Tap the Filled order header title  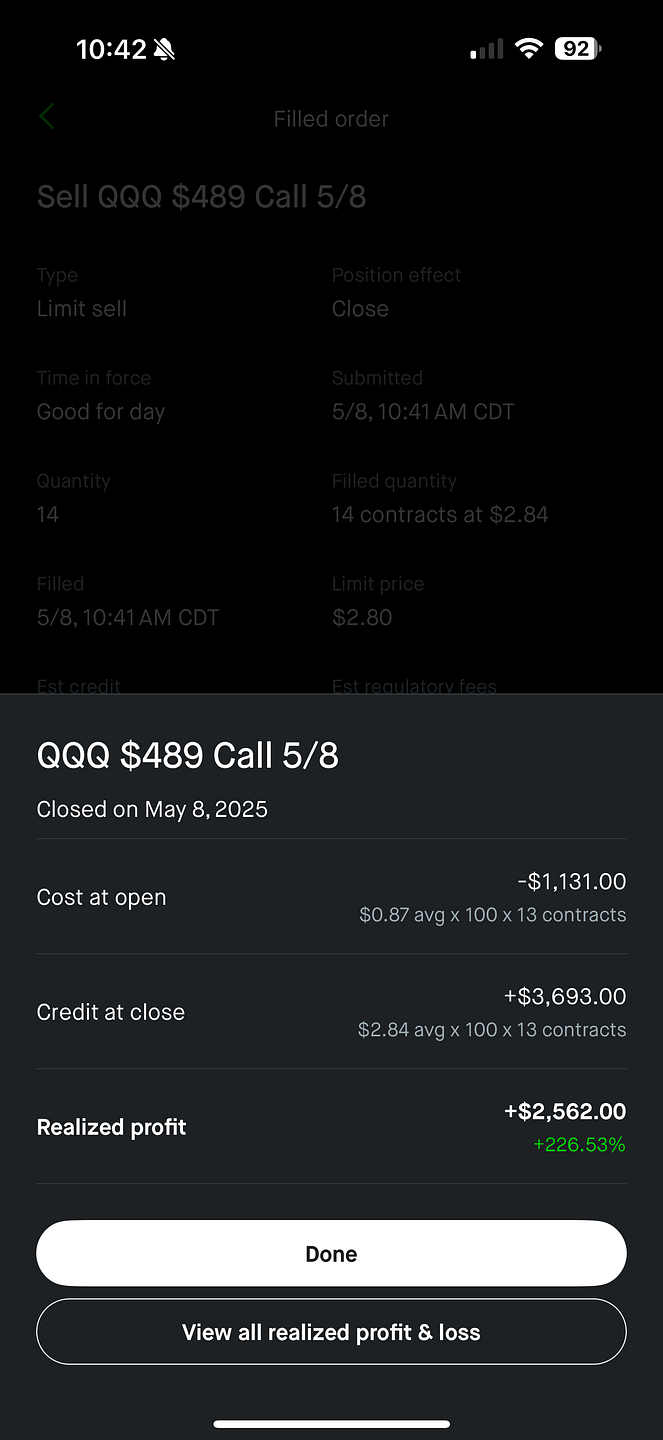tap(331, 118)
